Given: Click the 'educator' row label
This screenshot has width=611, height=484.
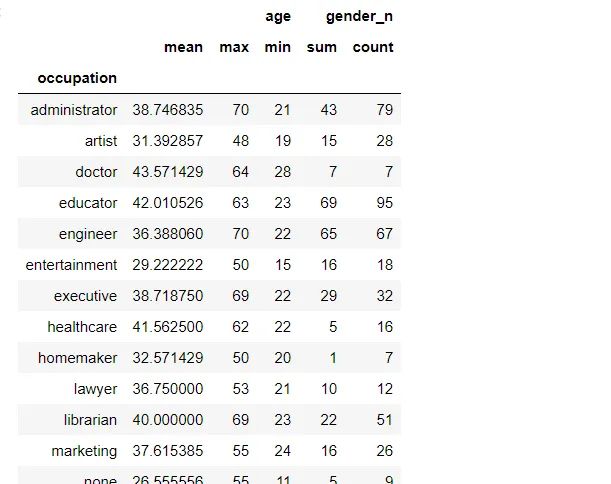Looking at the screenshot, I should 88,203.
